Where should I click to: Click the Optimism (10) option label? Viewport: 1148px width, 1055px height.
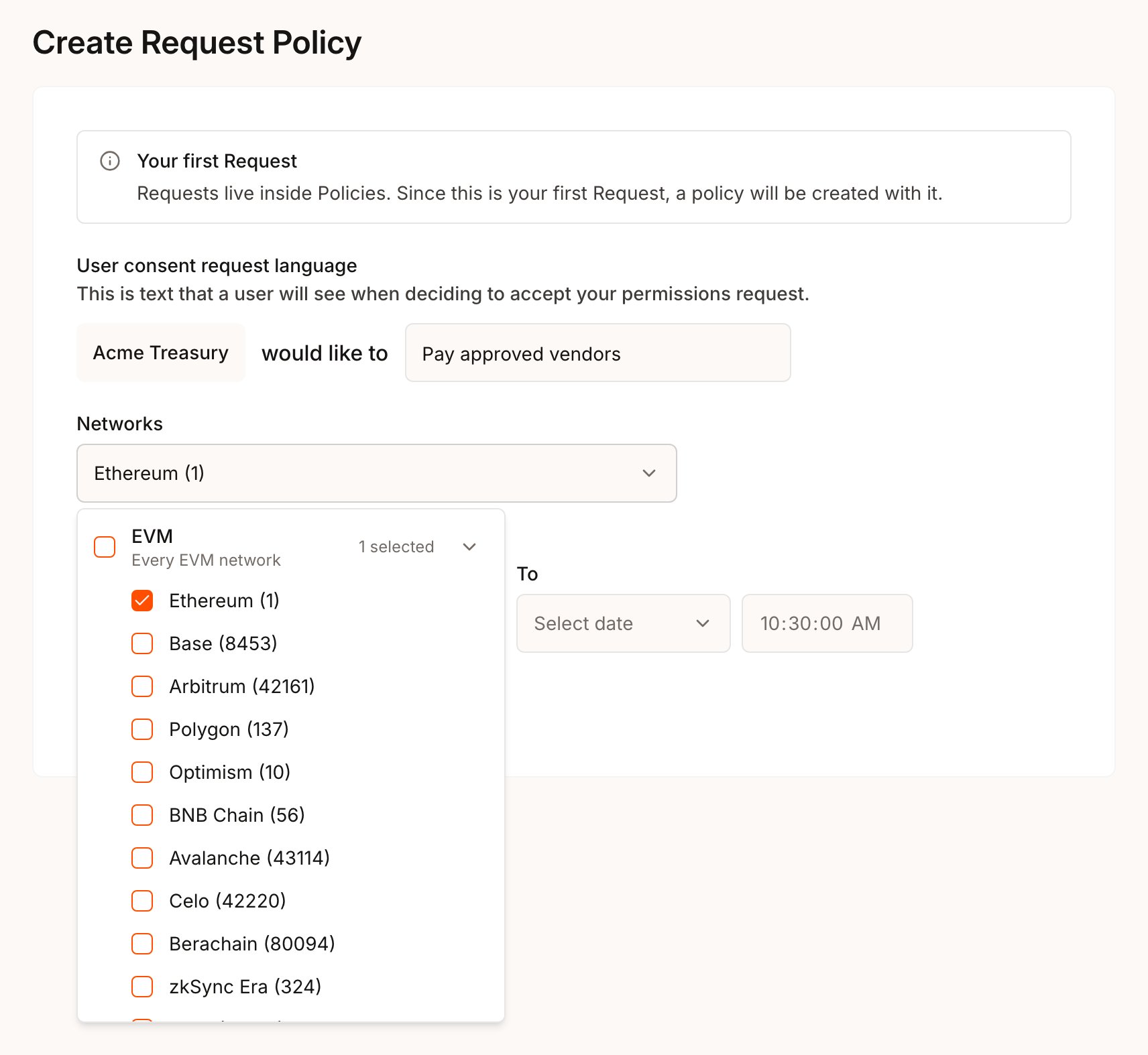tap(229, 772)
